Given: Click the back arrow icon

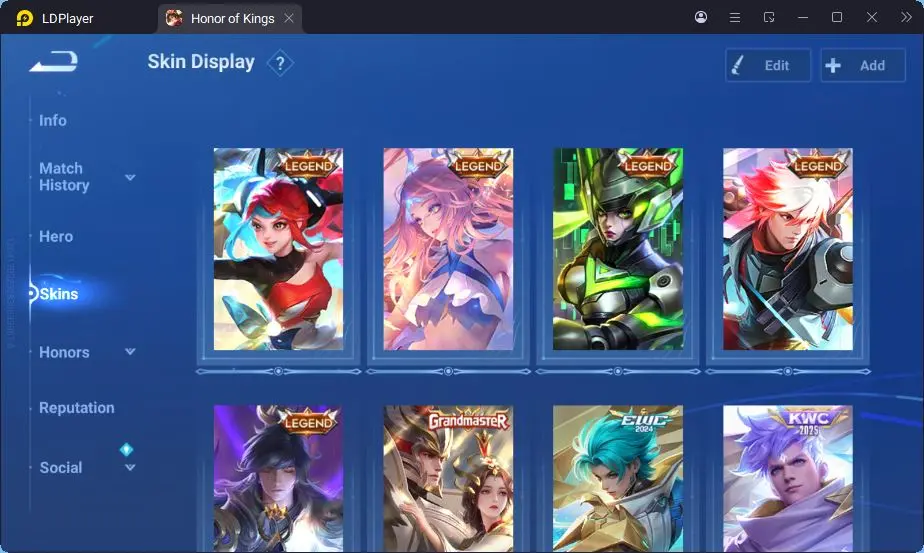Looking at the screenshot, I should 54,61.
